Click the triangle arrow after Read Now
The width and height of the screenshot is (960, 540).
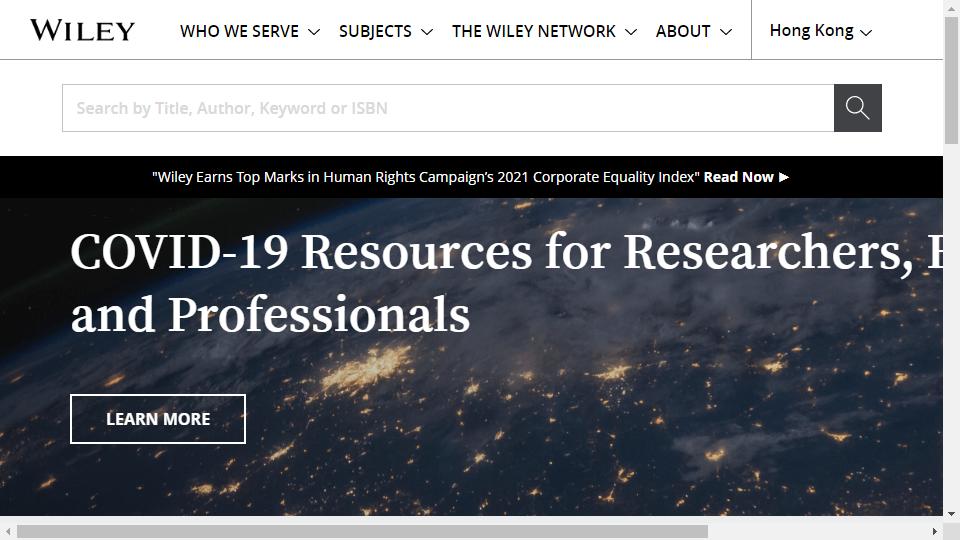784,177
